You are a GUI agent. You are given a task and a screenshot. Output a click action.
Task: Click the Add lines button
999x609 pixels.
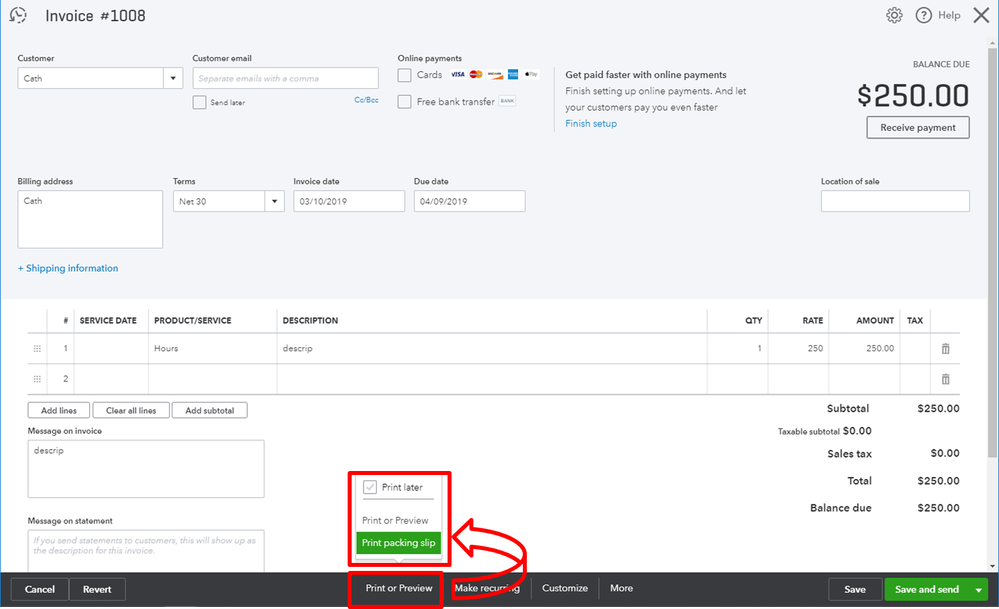coord(59,410)
